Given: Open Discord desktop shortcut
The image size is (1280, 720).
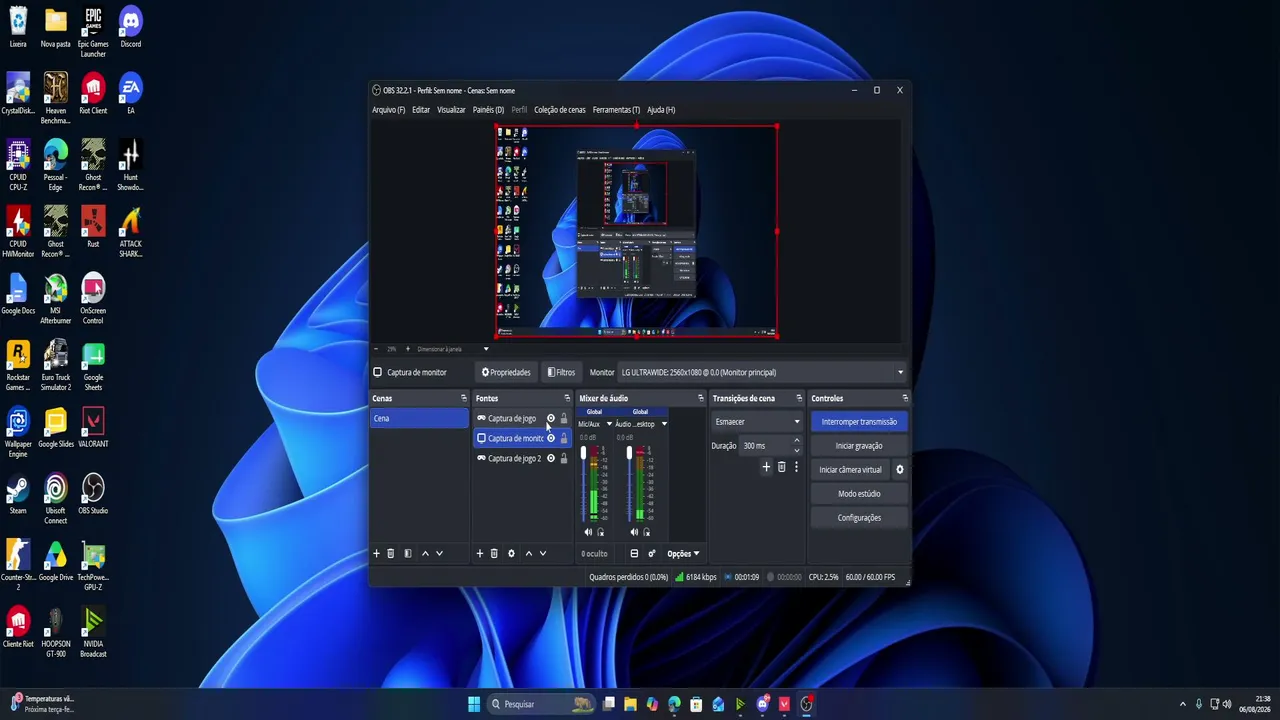Looking at the screenshot, I should click(130, 27).
